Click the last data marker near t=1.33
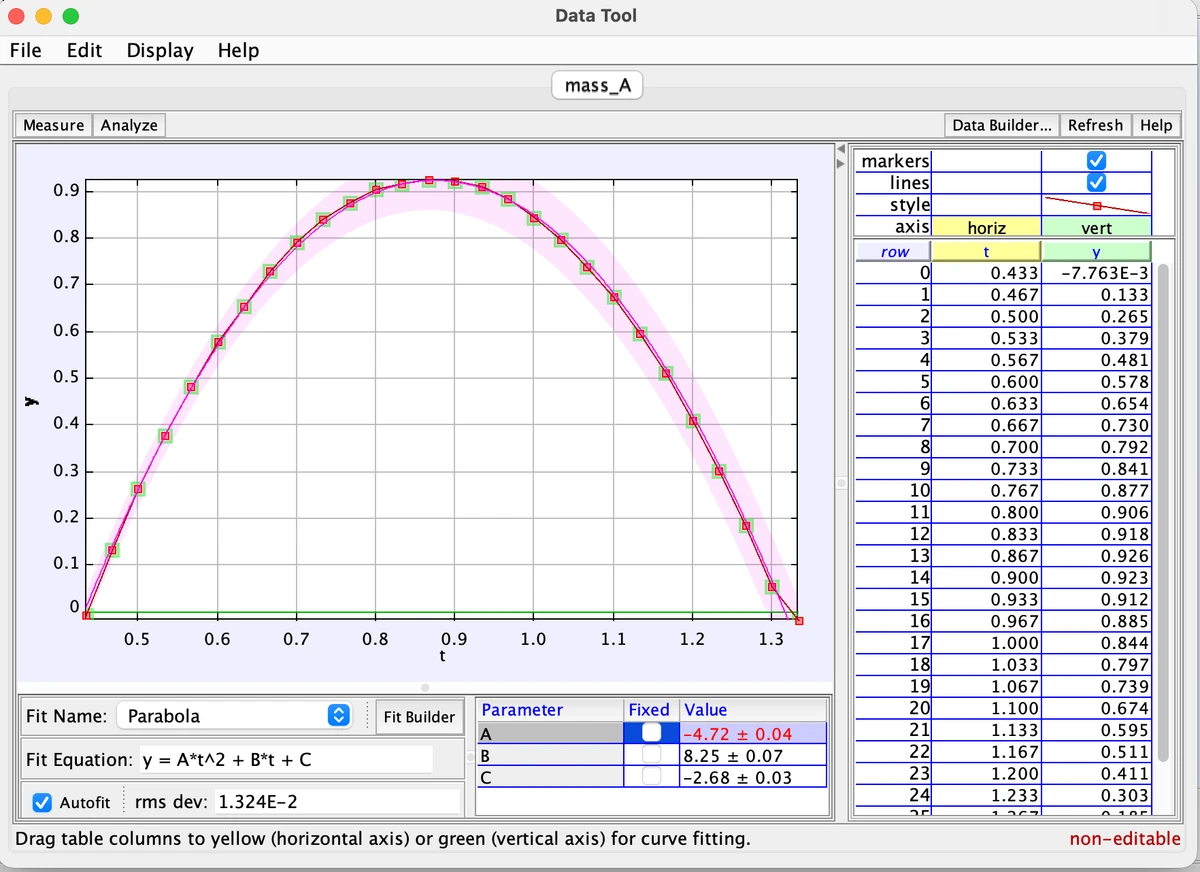The width and height of the screenshot is (1200, 872). coord(798,620)
